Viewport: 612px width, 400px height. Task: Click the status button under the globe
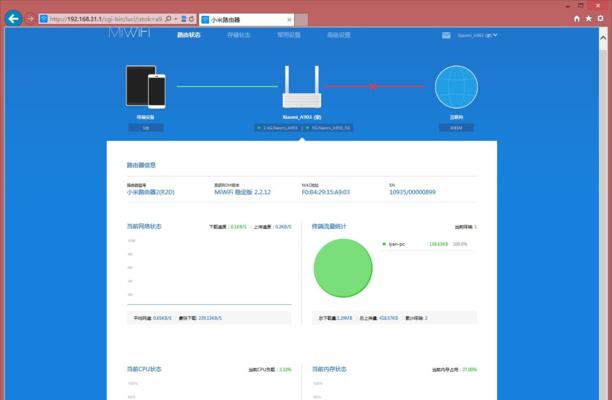click(456, 128)
